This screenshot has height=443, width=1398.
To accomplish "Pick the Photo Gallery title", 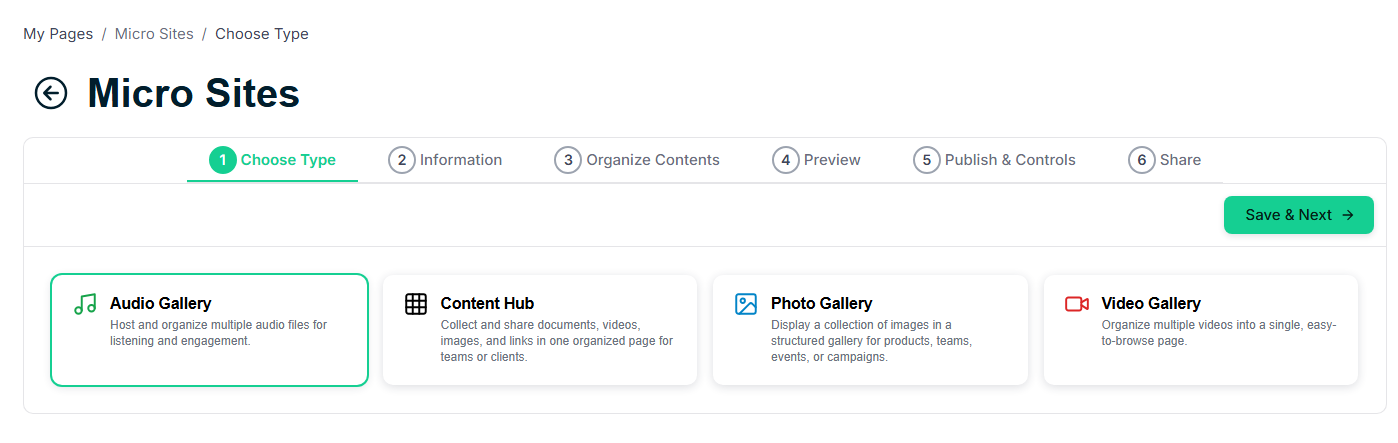I will tap(822, 303).
